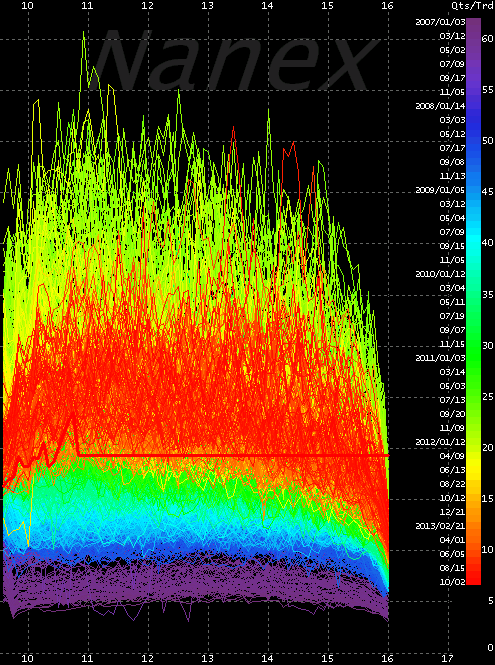Select the 03/03 date label
Screen dimensions: 495x665
coord(453,120)
